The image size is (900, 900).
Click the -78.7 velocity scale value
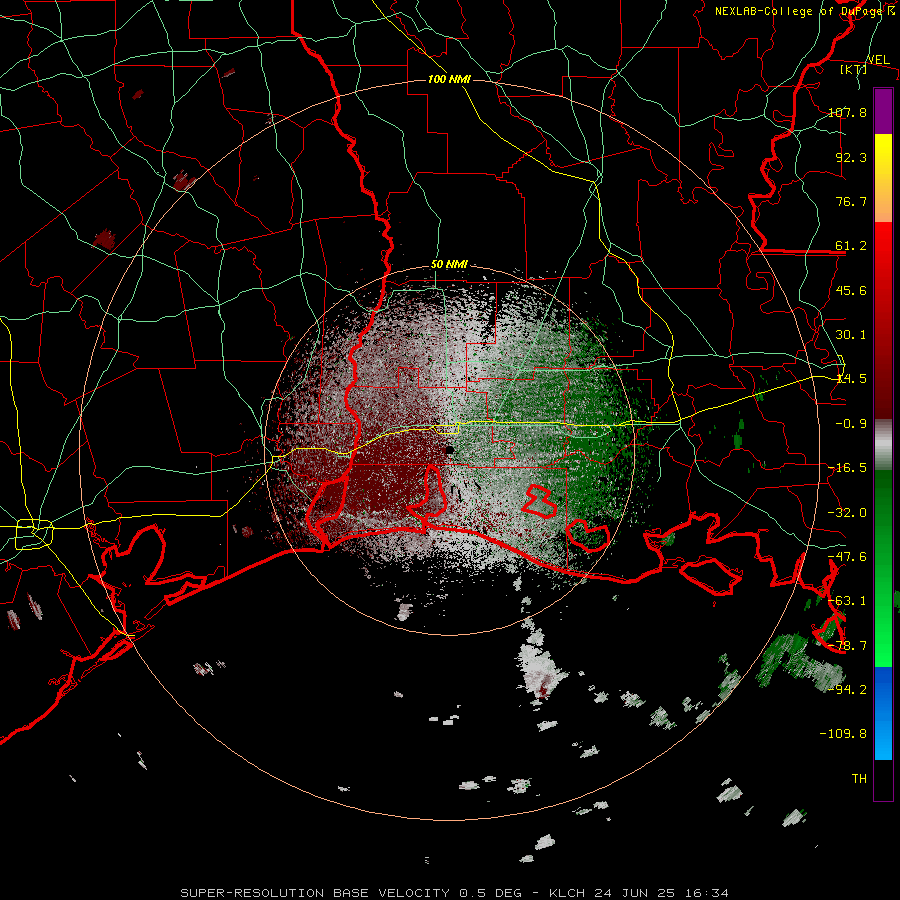click(847, 646)
